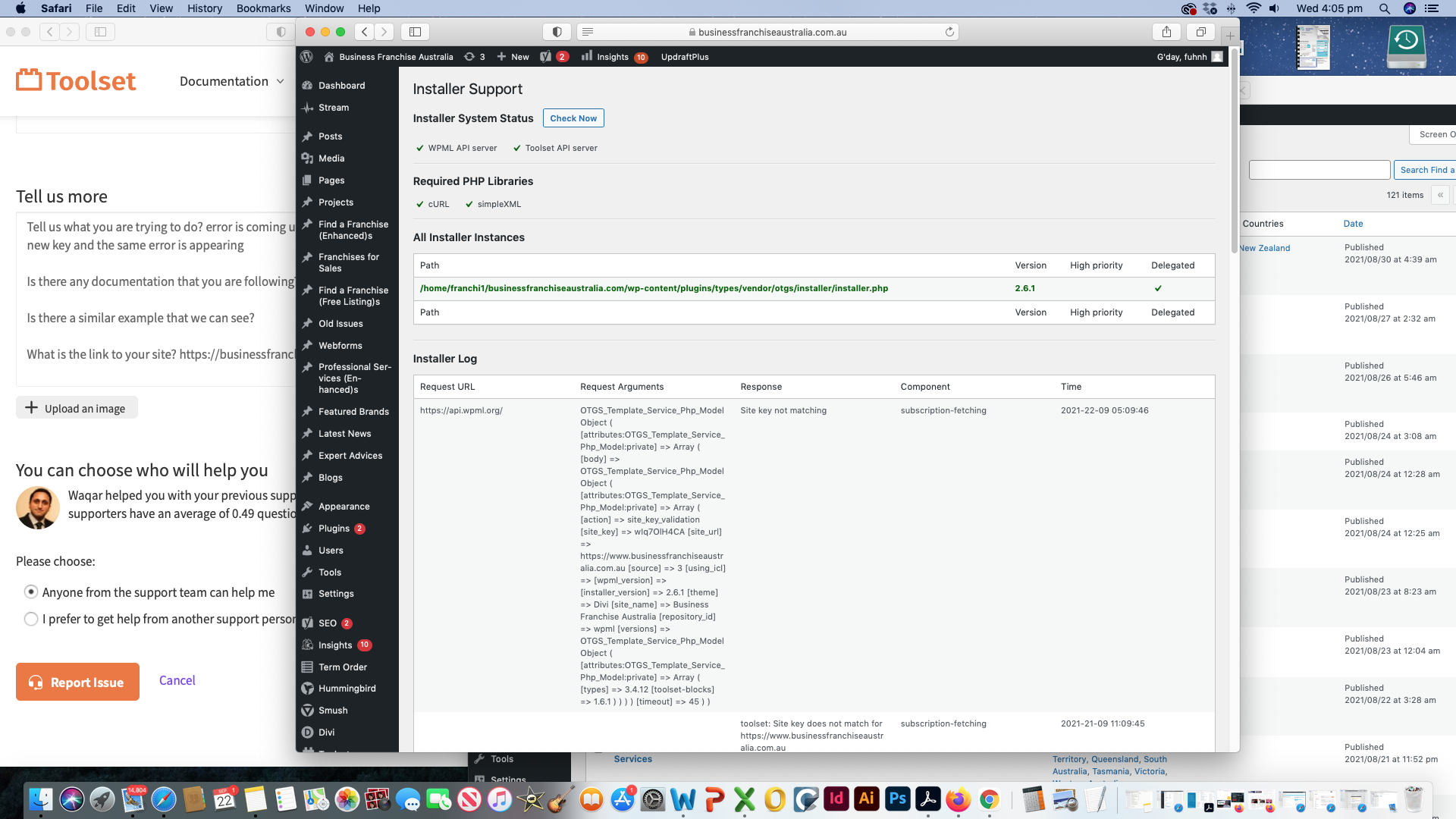
Task: Go back in front Safari window
Action: tap(365, 32)
